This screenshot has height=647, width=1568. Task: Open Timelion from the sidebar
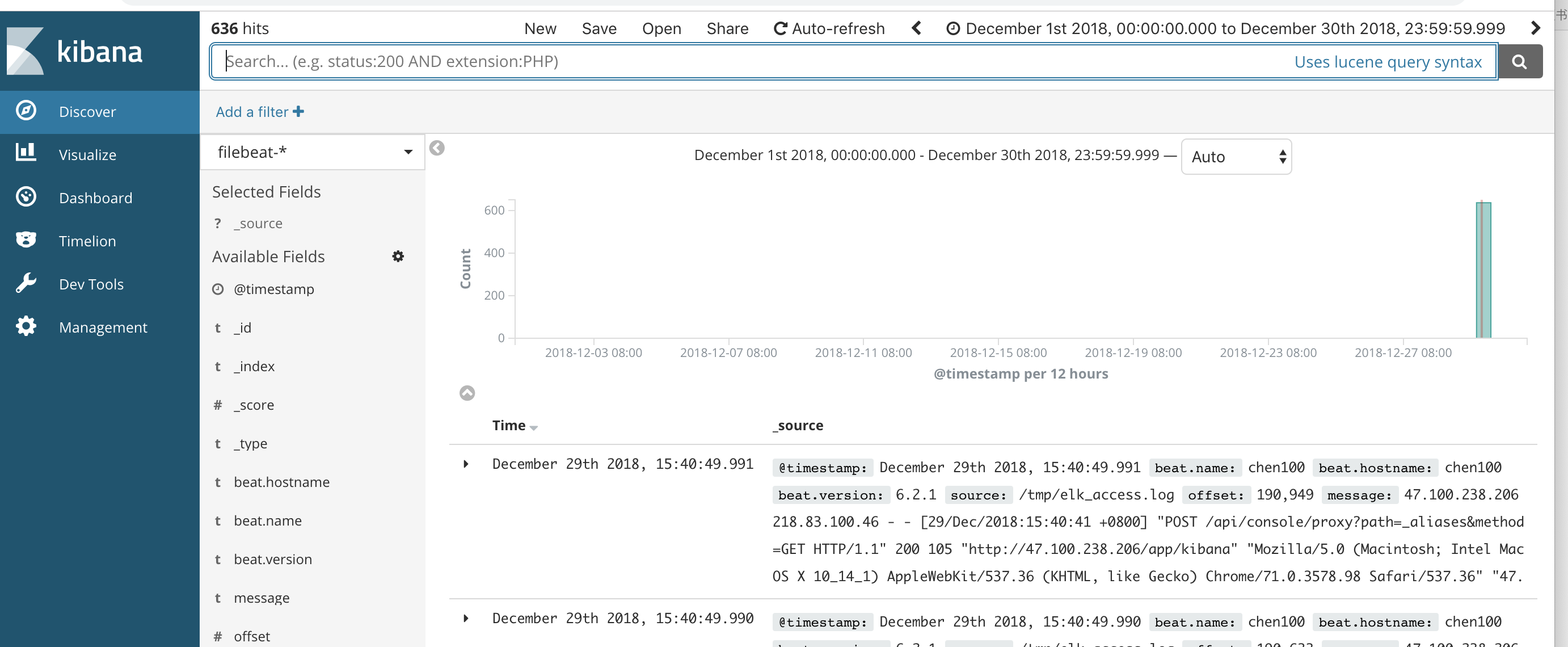(x=87, y=241)
